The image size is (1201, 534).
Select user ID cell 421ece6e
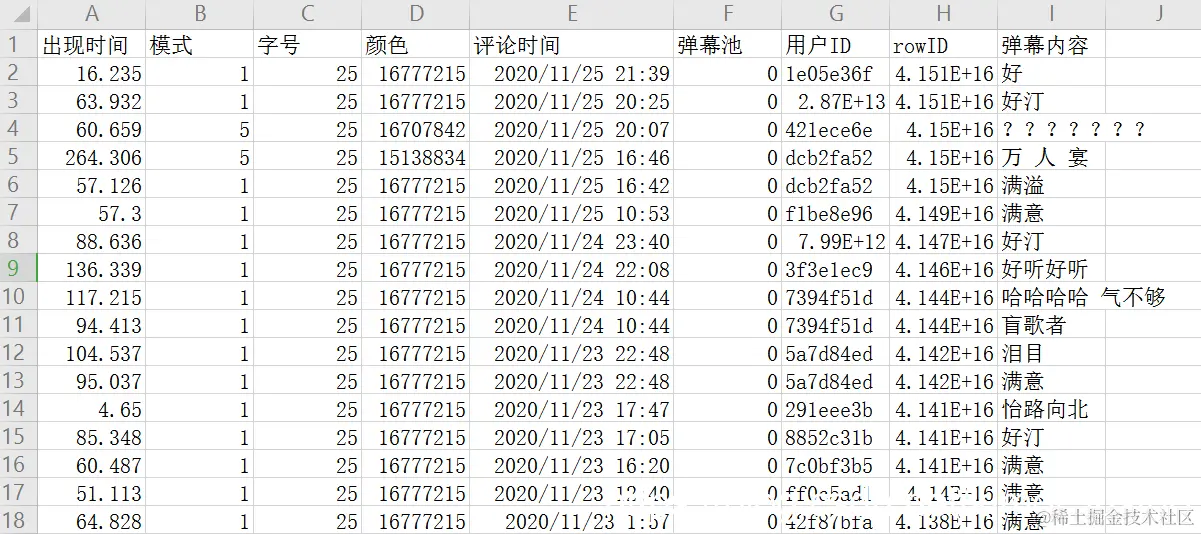pyautogui.click(x=836, y=129)
